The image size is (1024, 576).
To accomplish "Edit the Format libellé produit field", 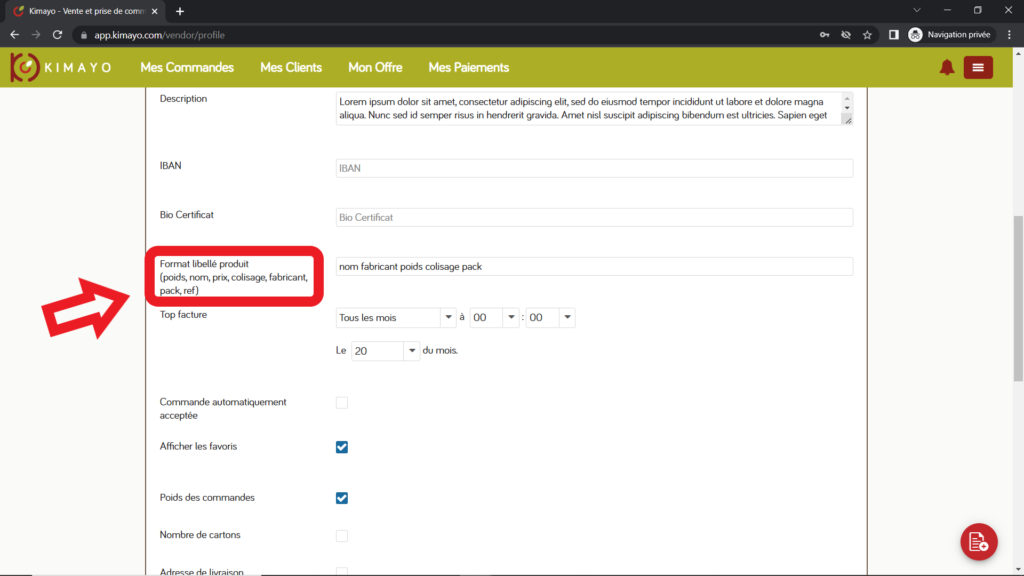I will 594,266.
